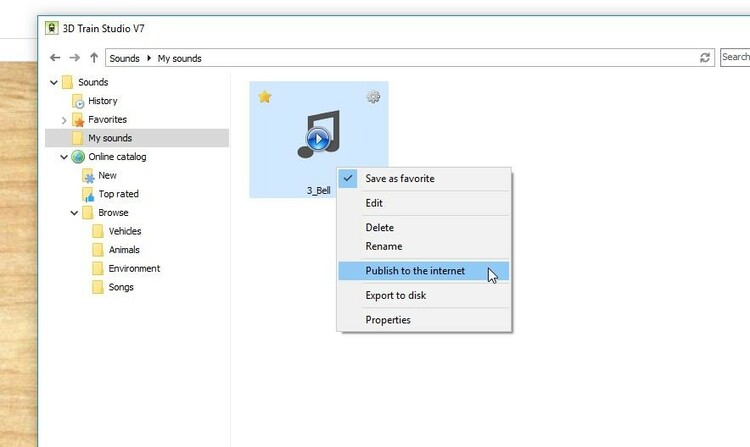Image resolution: width=750 pixels, height=447 pixels.
Task: Refresh the sound catalog list
Action: (705, 58)
